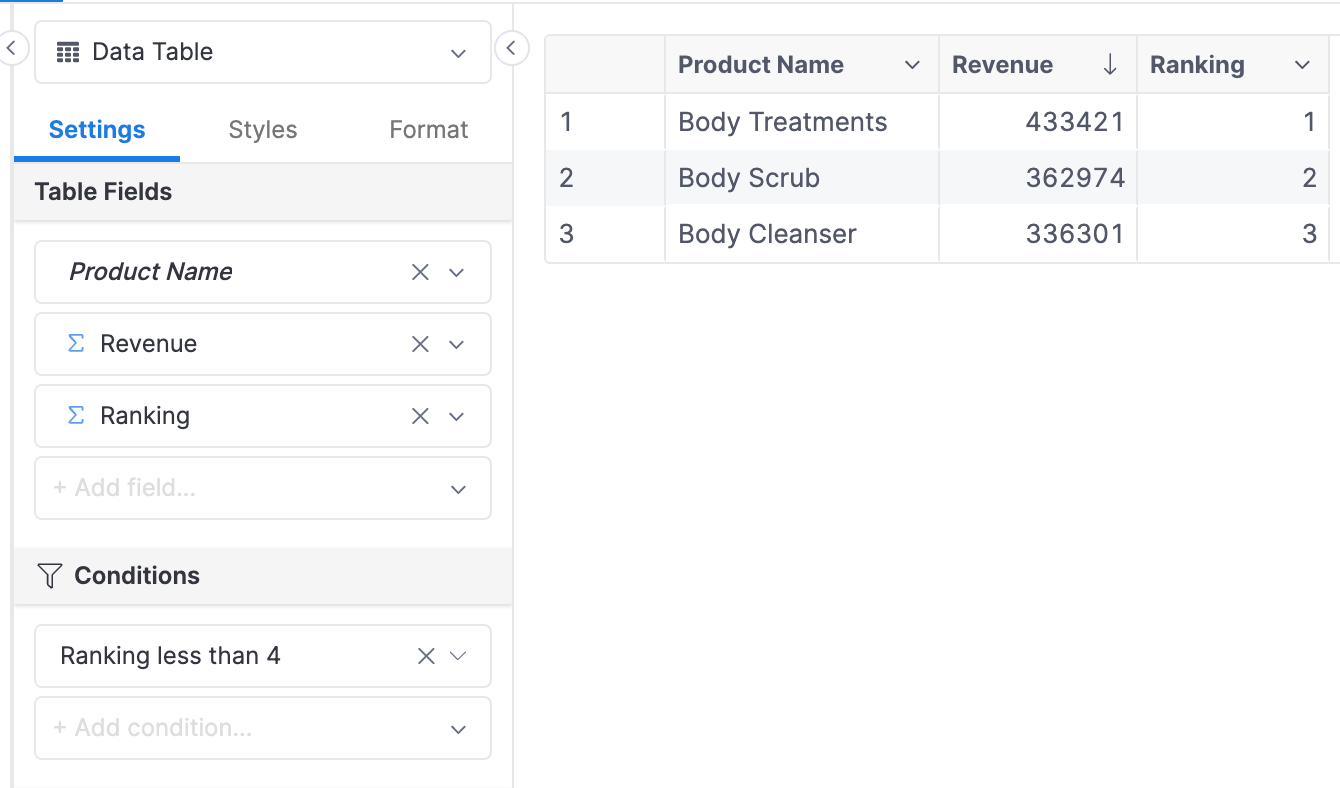
Task: Expand Product Name field options chevron
Action: coord(457,272)
